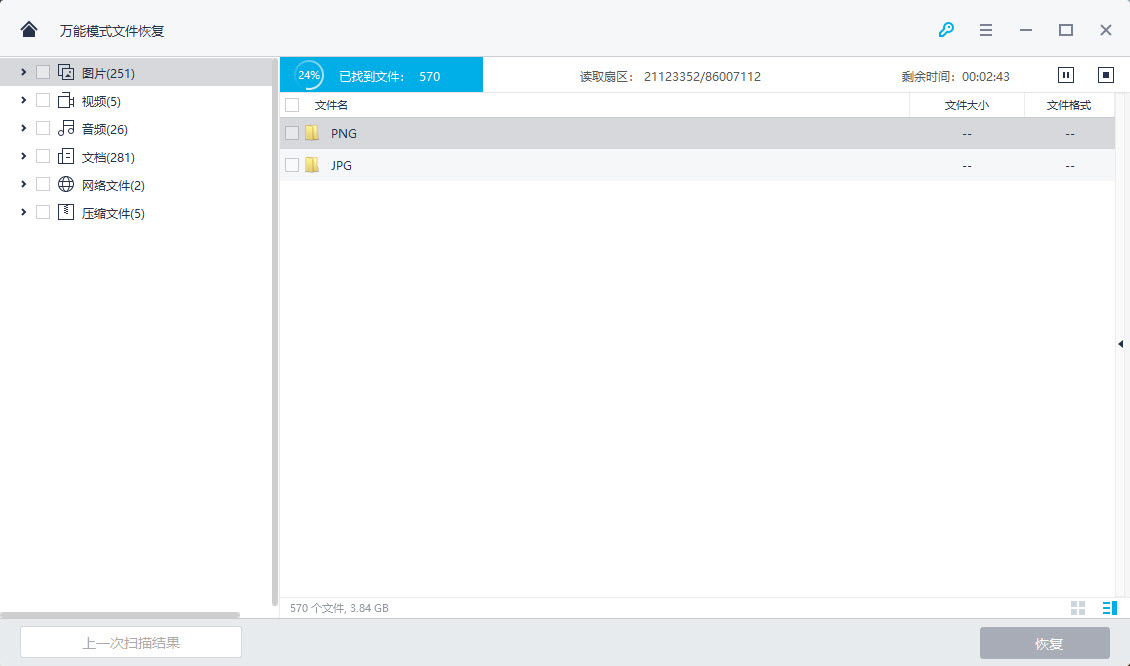The height and width of the screenshot is (666, 1130).
Task: Sort by the 文件格式 column header
Action: (1068, 105)
